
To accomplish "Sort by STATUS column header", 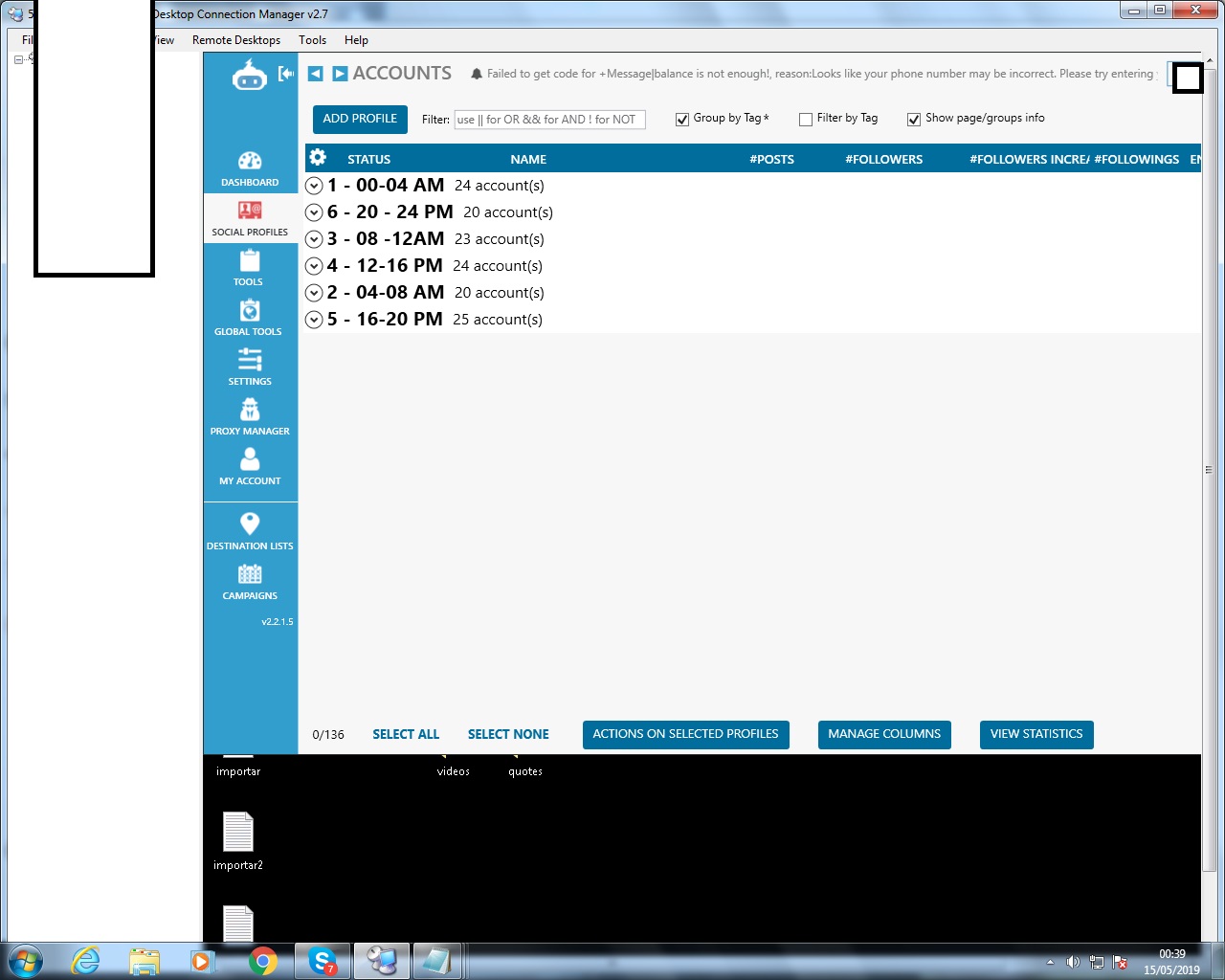I will pyautogui.click(x=368, y=160).
